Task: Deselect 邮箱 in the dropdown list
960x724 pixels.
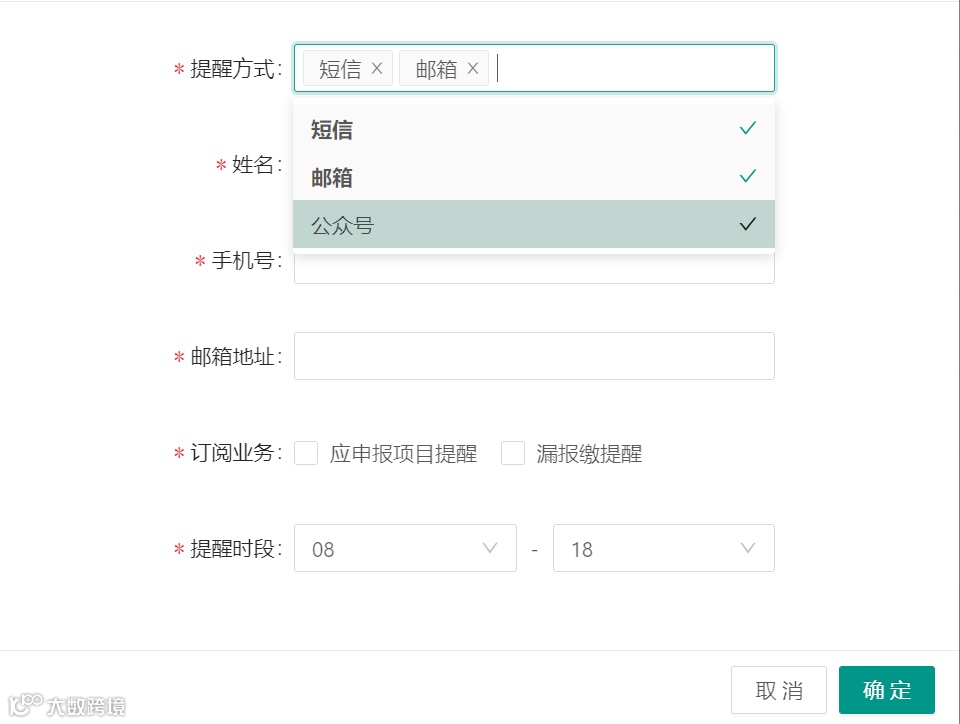Action: coord(333,177)
